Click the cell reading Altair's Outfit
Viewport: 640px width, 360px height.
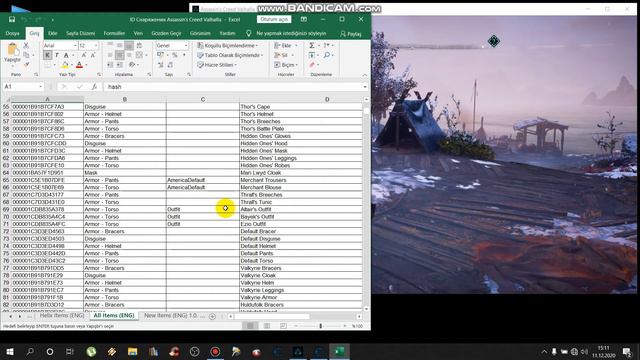(301, 209)
